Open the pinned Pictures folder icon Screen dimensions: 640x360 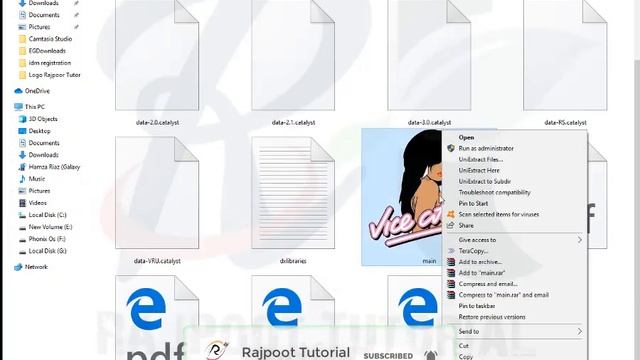pyautogui.click(x=22, y=27)
